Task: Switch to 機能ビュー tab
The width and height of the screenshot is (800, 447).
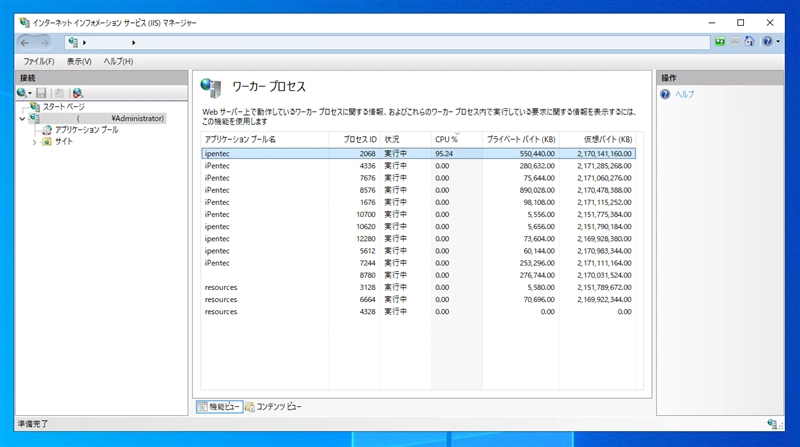Action: (219, 407)
